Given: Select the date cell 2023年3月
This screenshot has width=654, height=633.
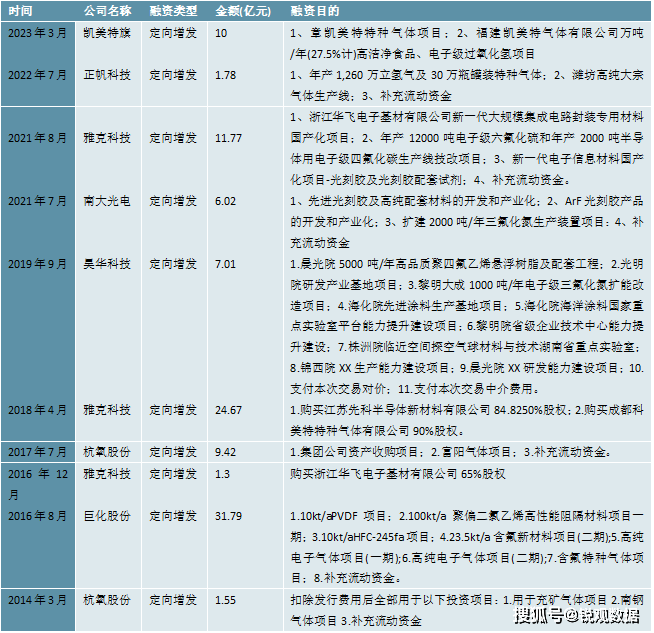Looking at the screenshot, I should 37,33.
